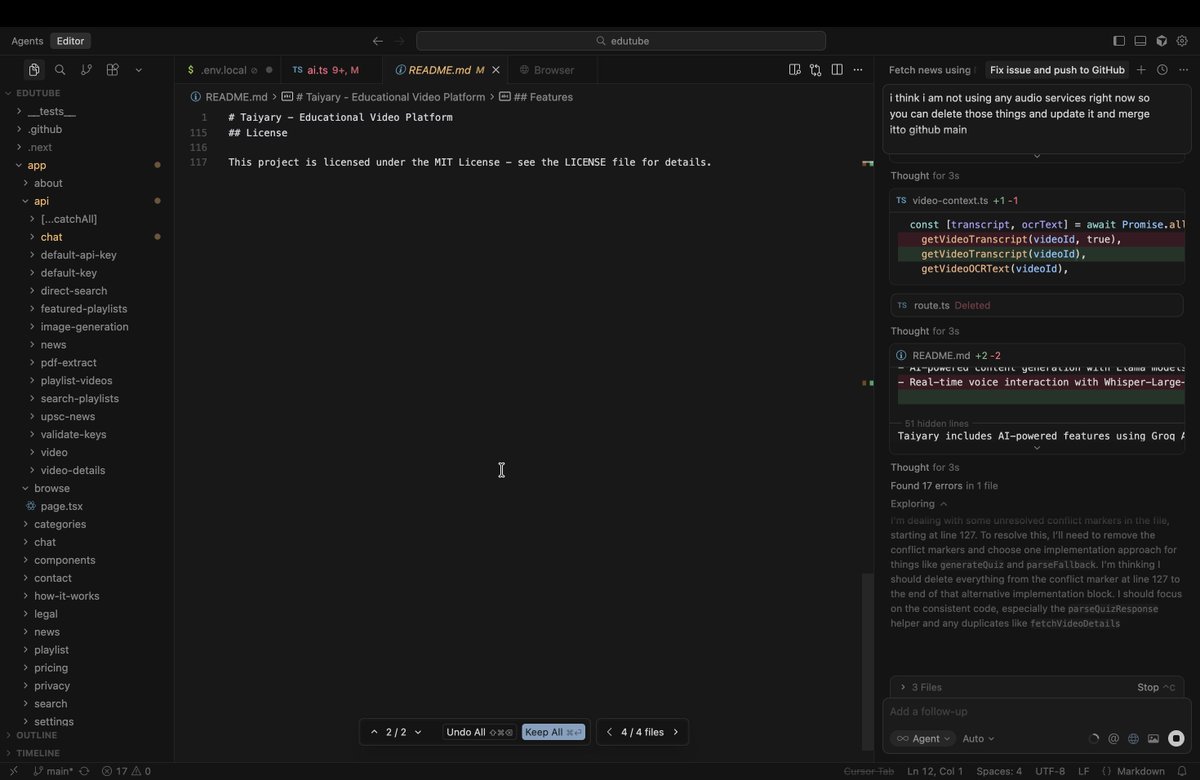
Task: Open the Extensions view icon
Action: 112,70
